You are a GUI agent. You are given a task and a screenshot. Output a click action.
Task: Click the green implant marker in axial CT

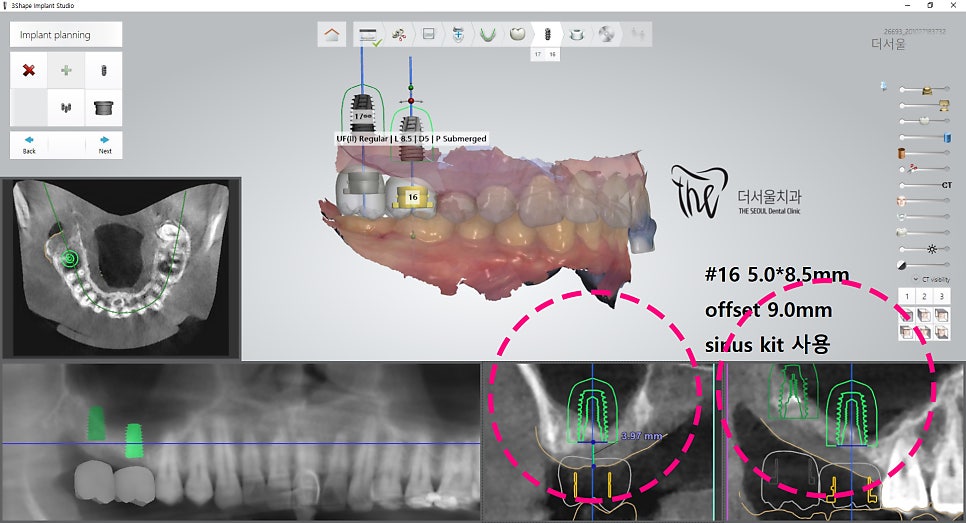(70, 257)
